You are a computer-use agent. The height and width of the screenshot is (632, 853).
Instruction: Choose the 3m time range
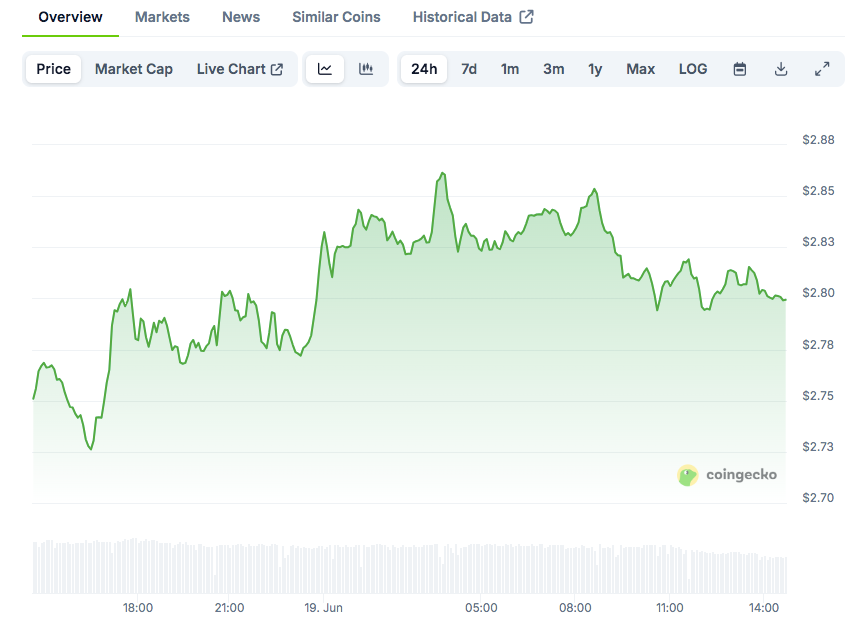[x=553, y=69]
